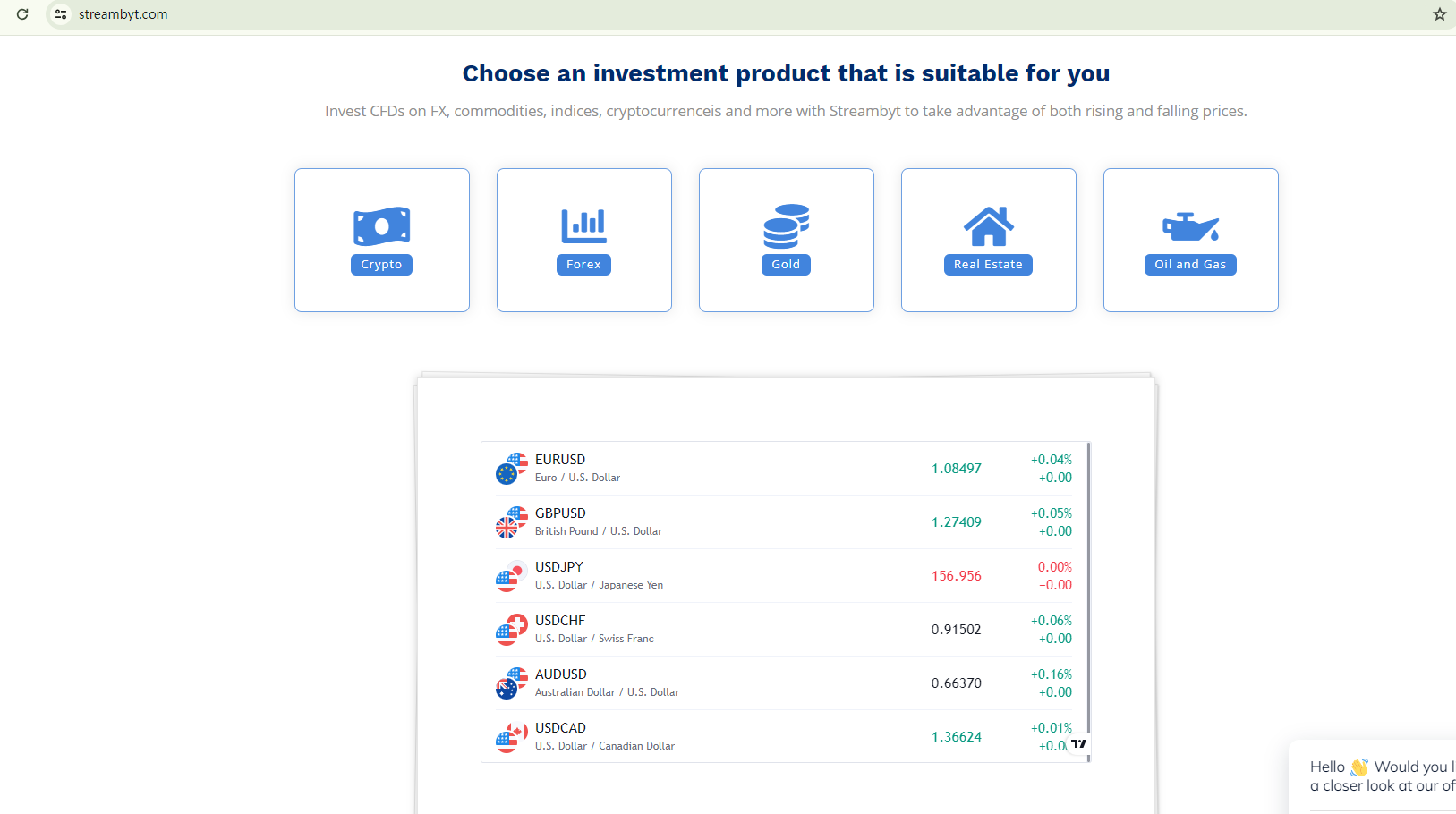Image resolution: width=1456 pixels, height=814 pixels.
Task: Reload the page with the refresh icon
Action: [22, 14]
